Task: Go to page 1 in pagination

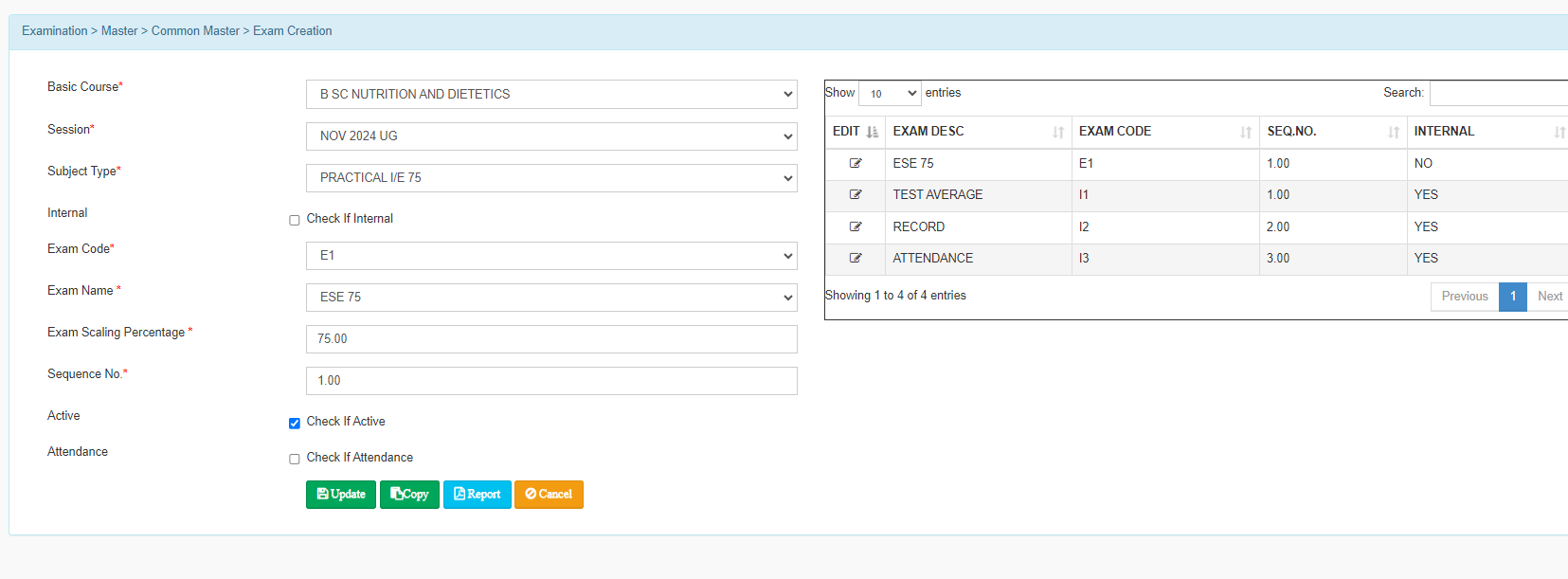Action: [x=1512, y=297]
